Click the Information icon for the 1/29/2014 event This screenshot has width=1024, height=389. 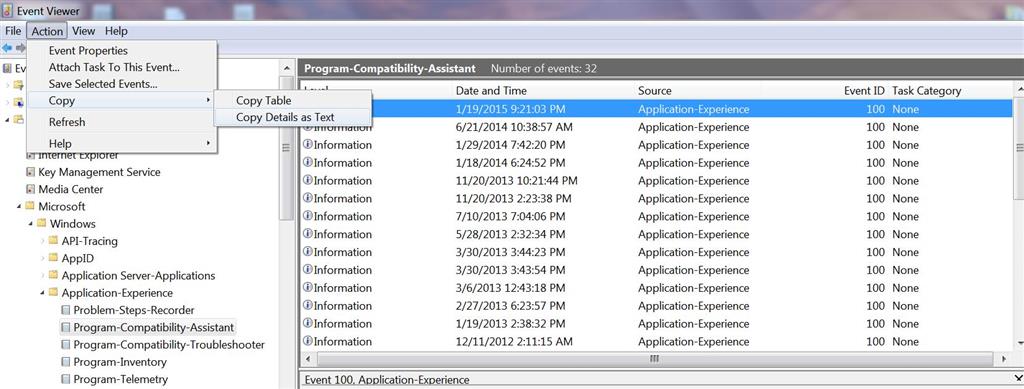coord(308,144)
